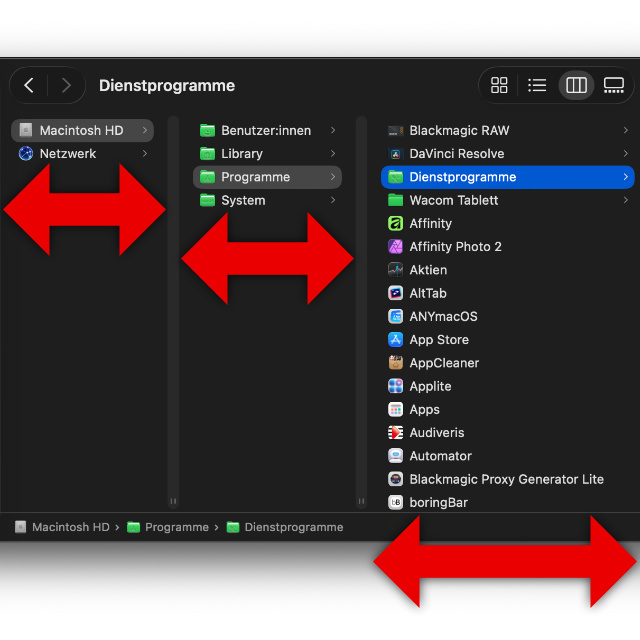Screen dimensions: 640x640
Task: Select the Programme folder row
Action: click(x=267, y=177)
